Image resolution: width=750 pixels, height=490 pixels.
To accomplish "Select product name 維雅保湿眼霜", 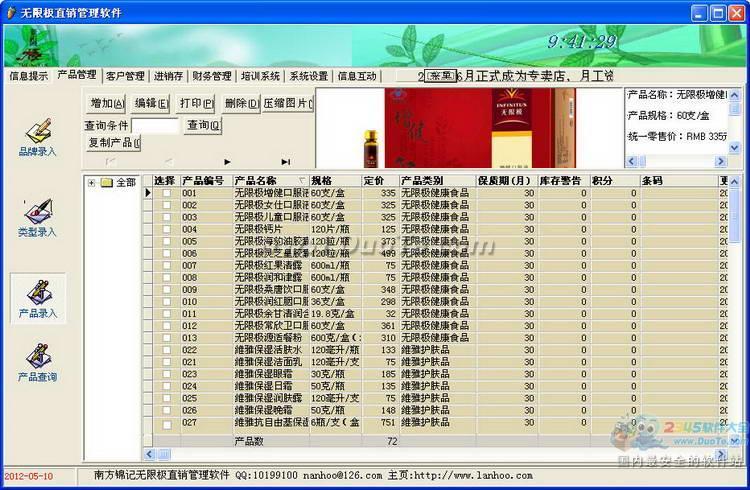I will [264, 374].
